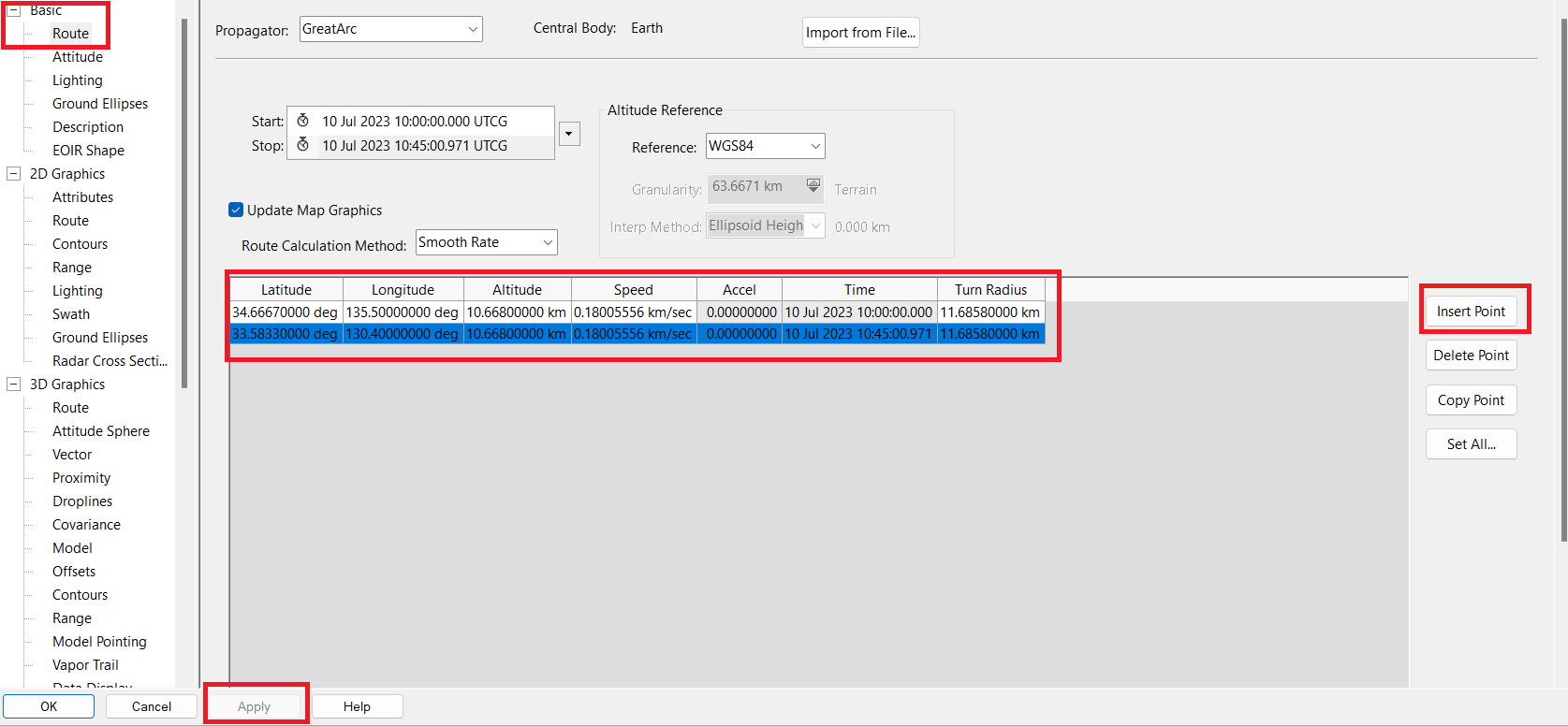Open the Propagator GreatArc dropdown
1568x726 pixels.
[390, 29]
